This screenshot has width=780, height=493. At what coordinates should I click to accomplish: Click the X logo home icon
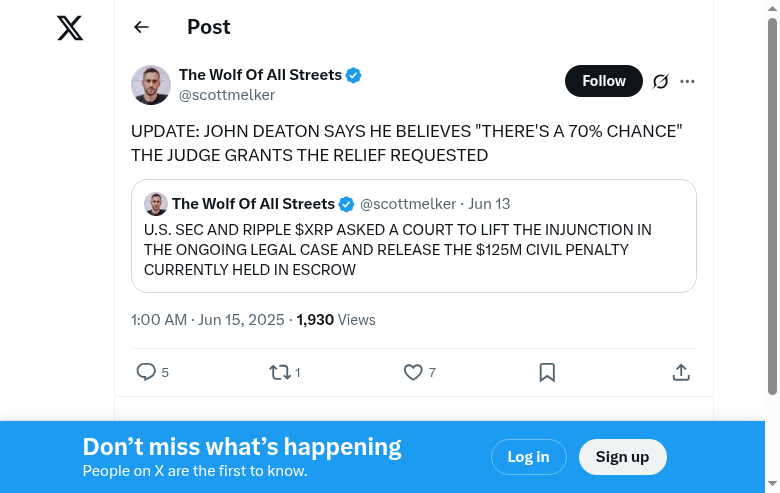(70, 28)
